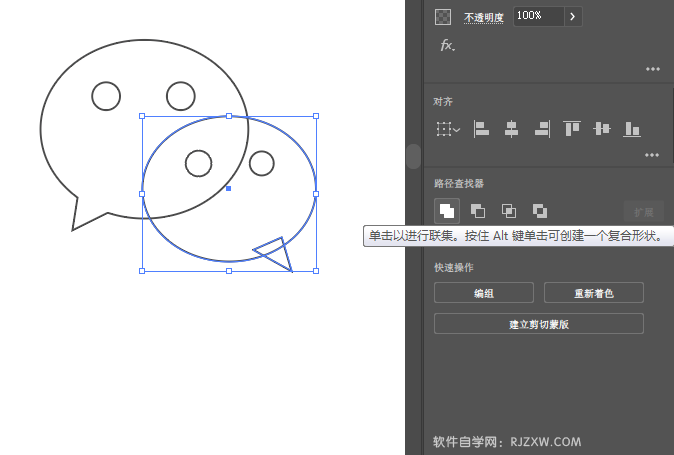Image resolution: width=674 pixels, height=455 pixels.
Task: Open the Align To dropdown
Action: pos(448,129)
